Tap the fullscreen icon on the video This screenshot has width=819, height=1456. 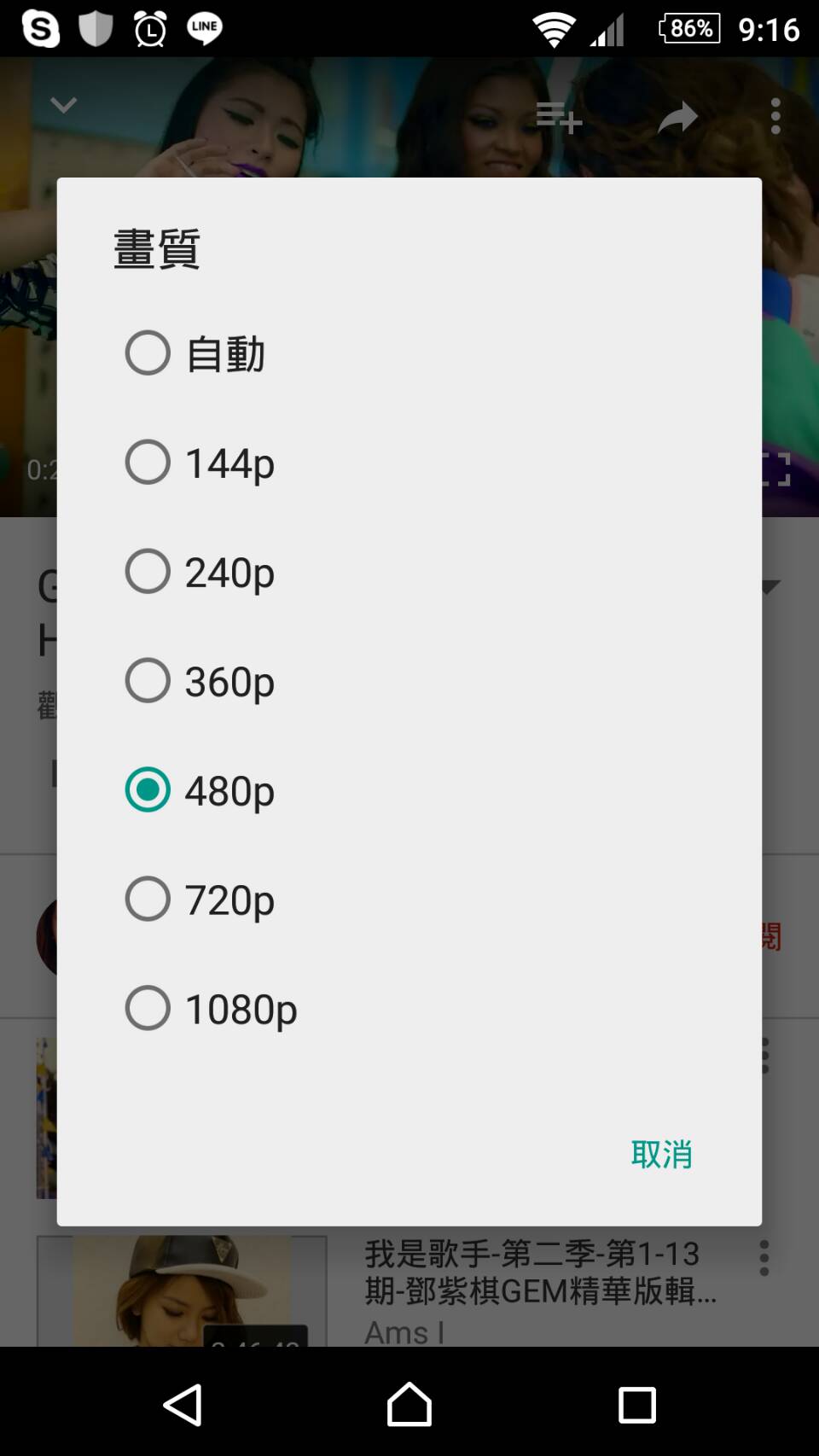[x=776, y=469]
